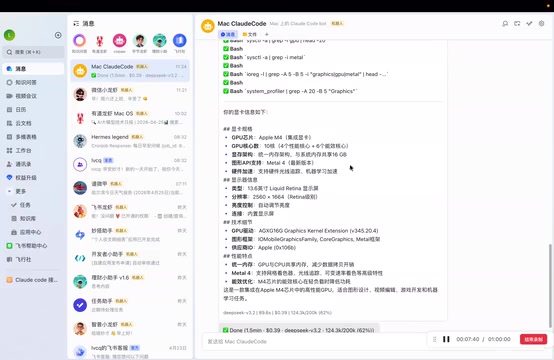Click the checkmark done icon in chat header
This screenshot has width=554, height=360.
click(x=529, y=24)
